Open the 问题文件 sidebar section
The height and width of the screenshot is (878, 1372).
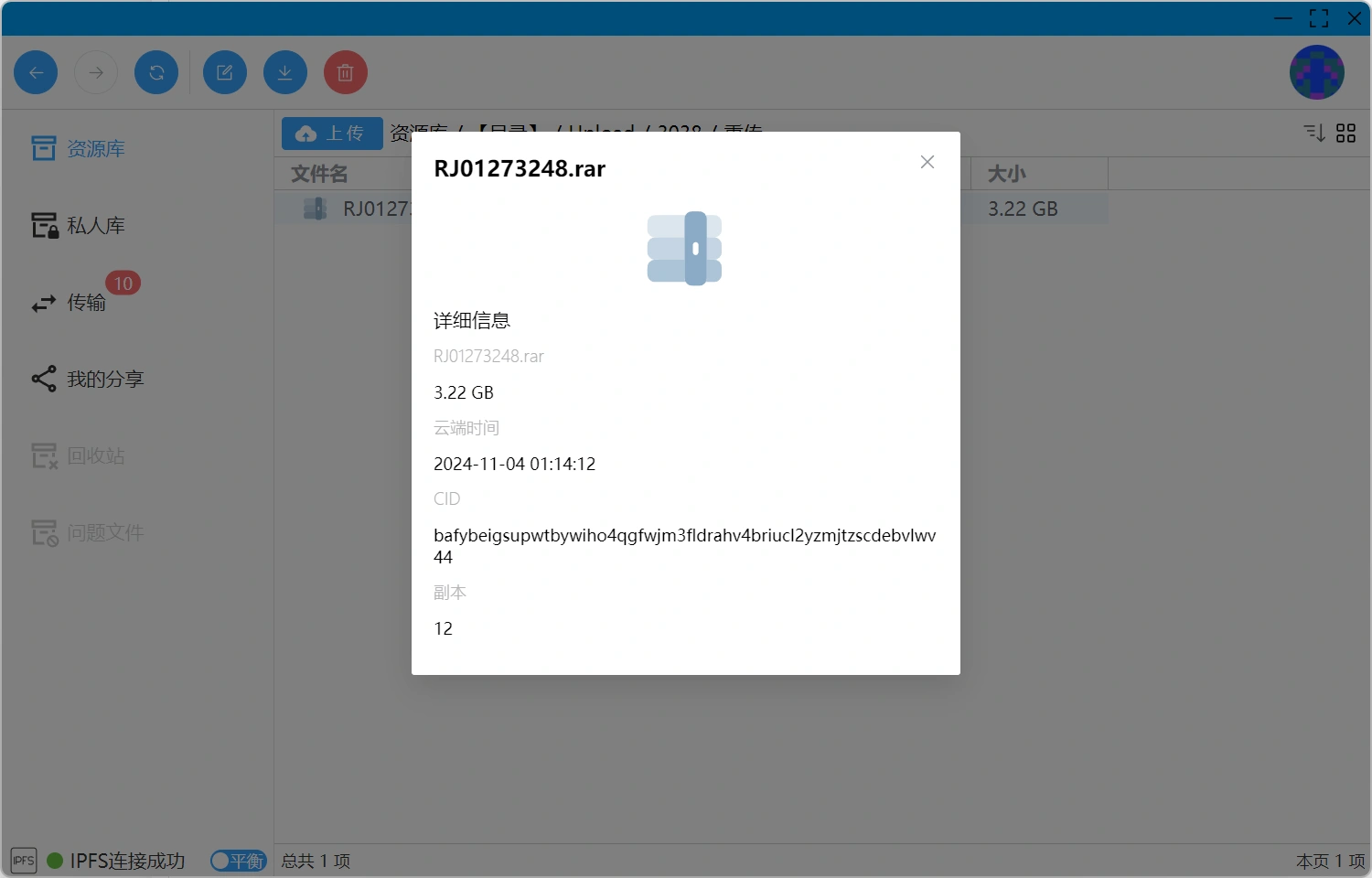(88, 532)
